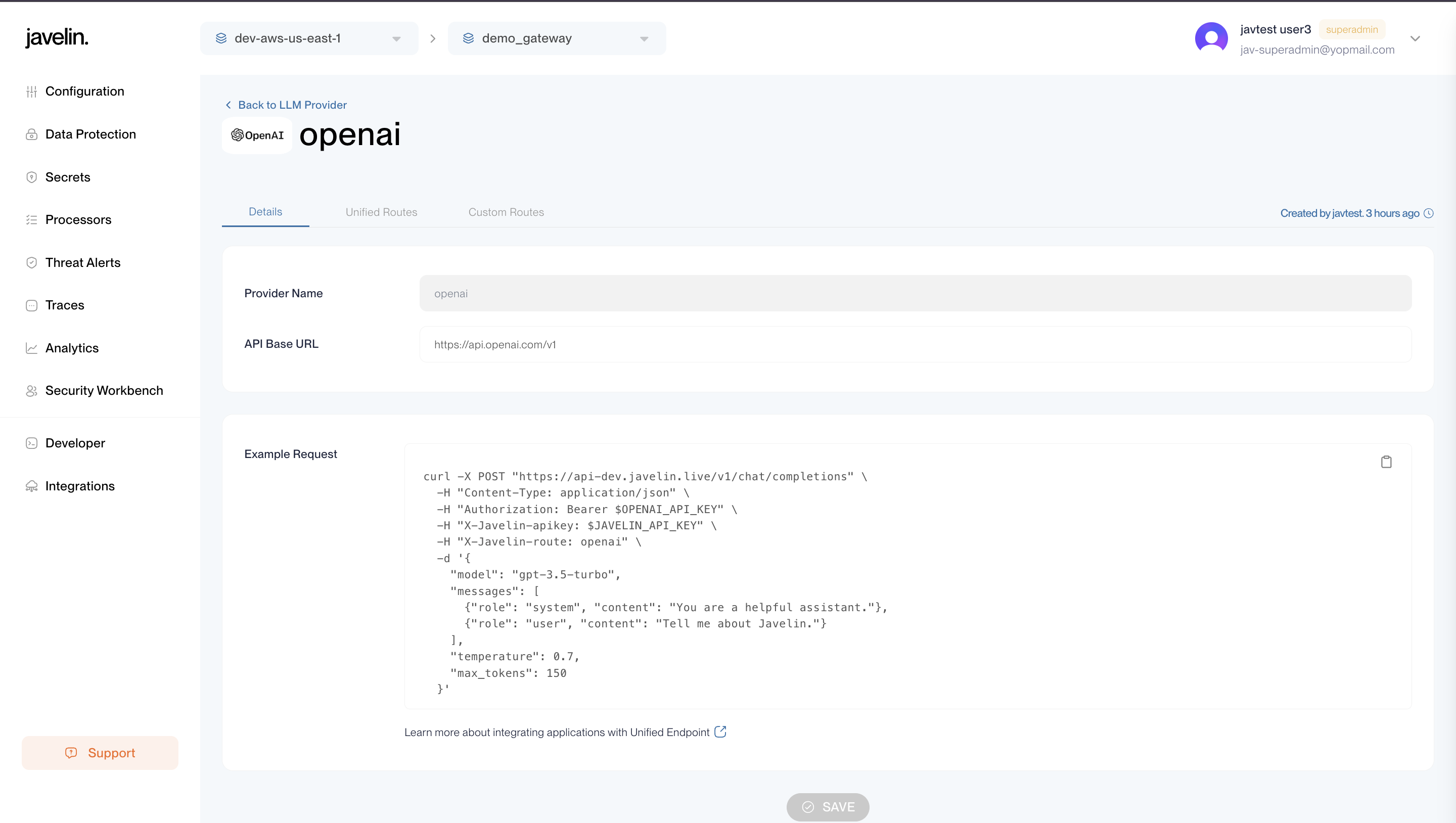This screenshot has height=823, width=1456.
Task: Click the back chevron before LLM Provider
Action: coord(229,105)
